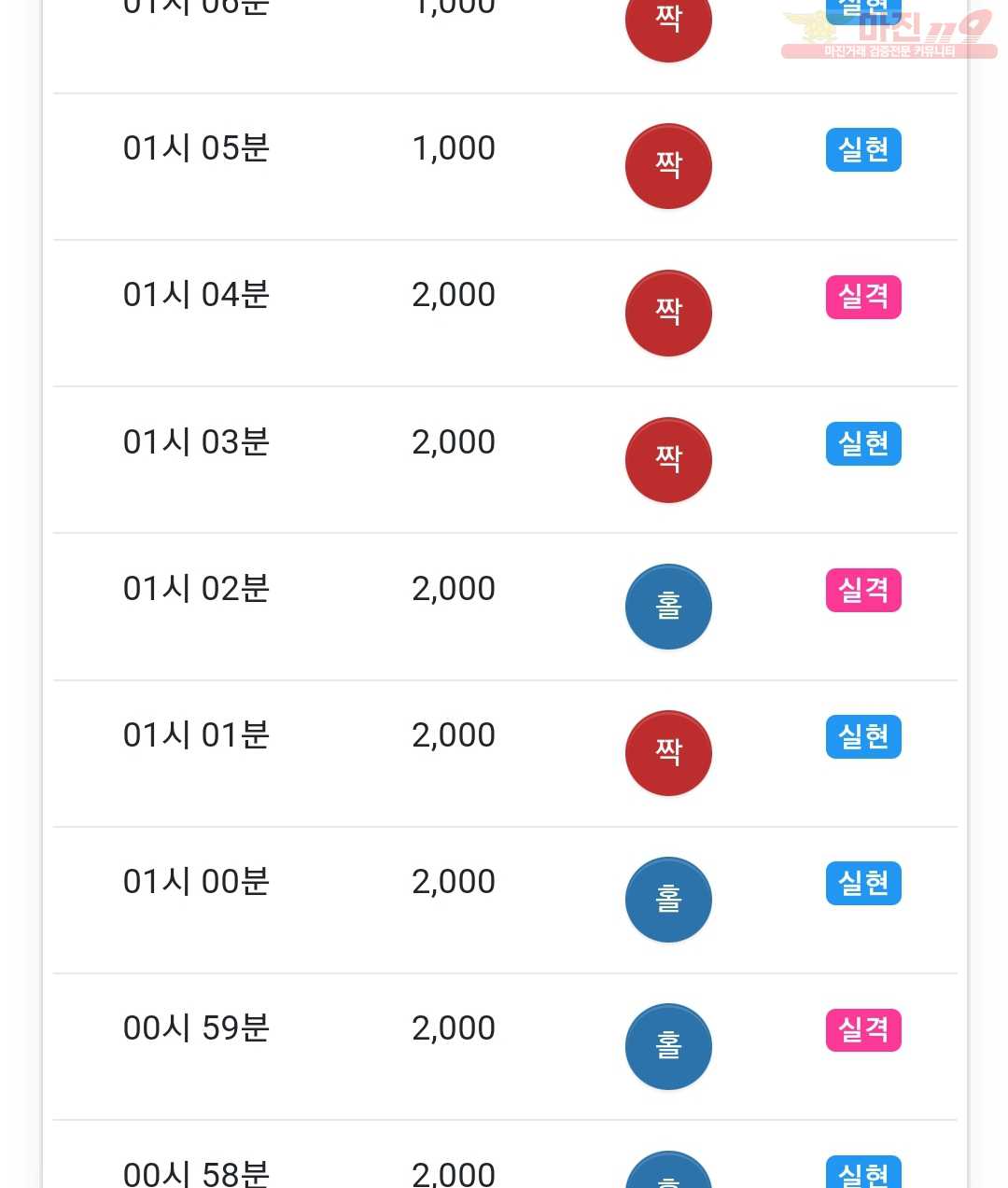Select the 01시 02분 time label
The height and width of the screenshot is (1188, 1008).
(196, 589)
